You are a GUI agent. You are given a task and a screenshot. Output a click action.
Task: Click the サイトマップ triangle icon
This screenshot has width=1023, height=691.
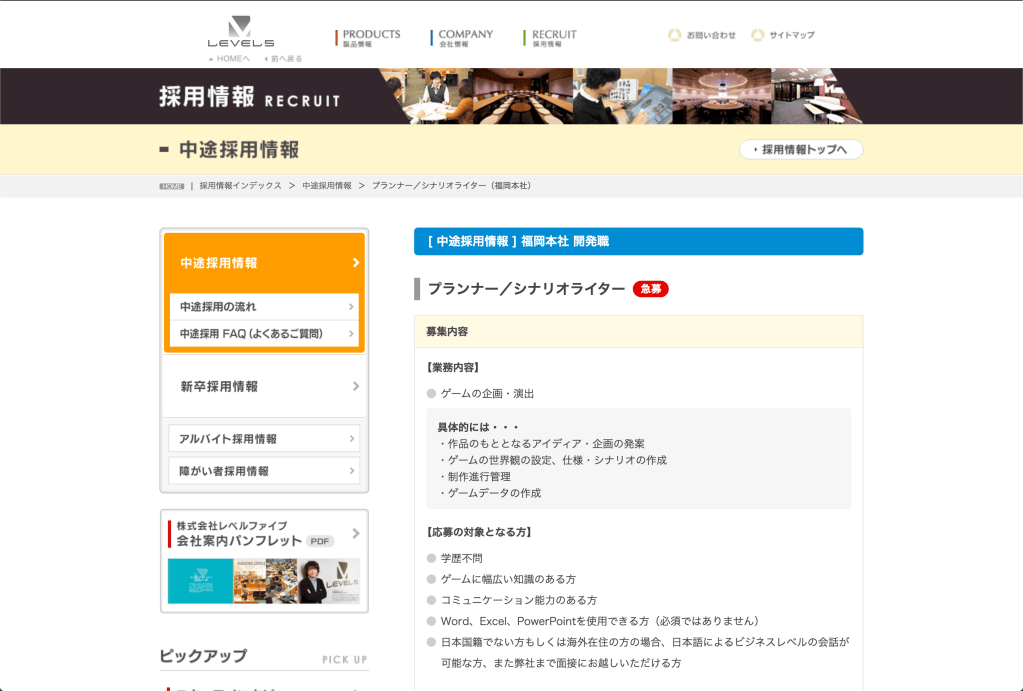pyautogui.click(x=758, y=35)
